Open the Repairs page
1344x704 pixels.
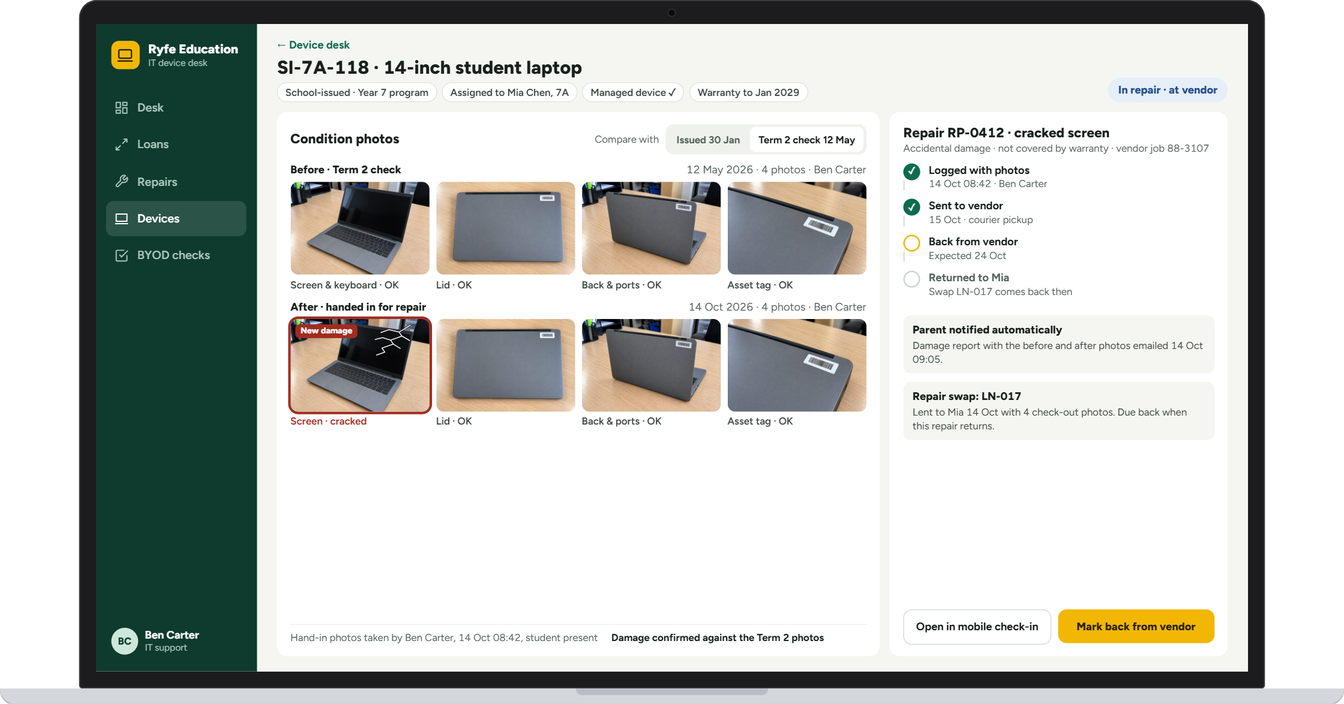(x=176, y=182)
